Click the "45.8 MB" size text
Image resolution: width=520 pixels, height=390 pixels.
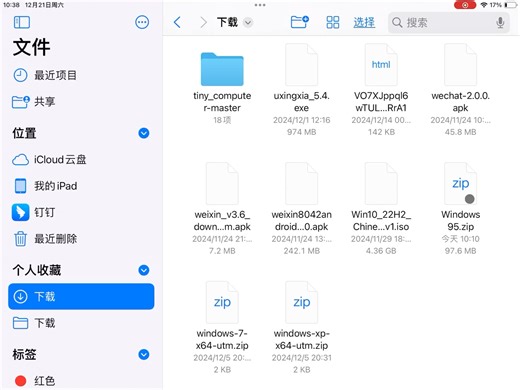click(x=460, y=132)
